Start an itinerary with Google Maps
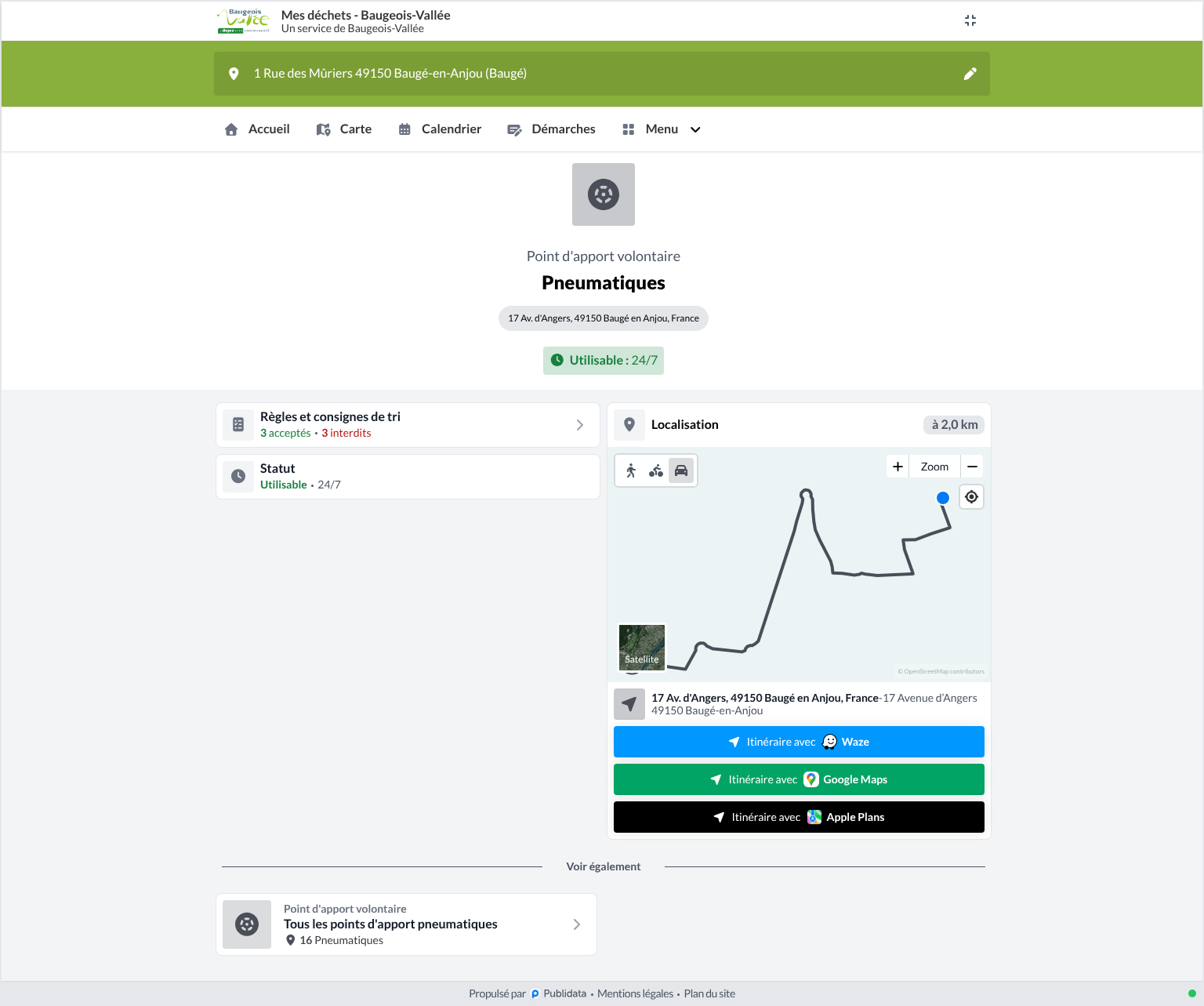 tap(799, 779)
